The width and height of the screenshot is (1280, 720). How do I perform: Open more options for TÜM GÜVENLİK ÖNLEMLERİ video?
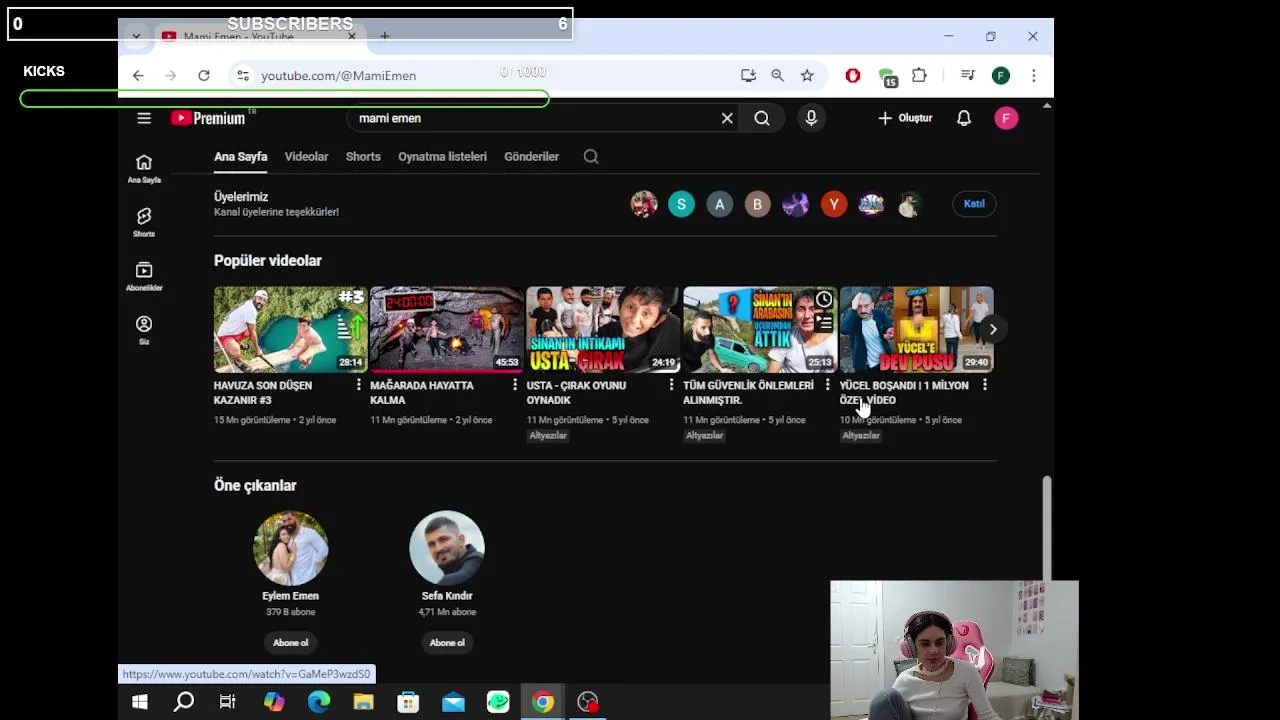coord(827,385)
